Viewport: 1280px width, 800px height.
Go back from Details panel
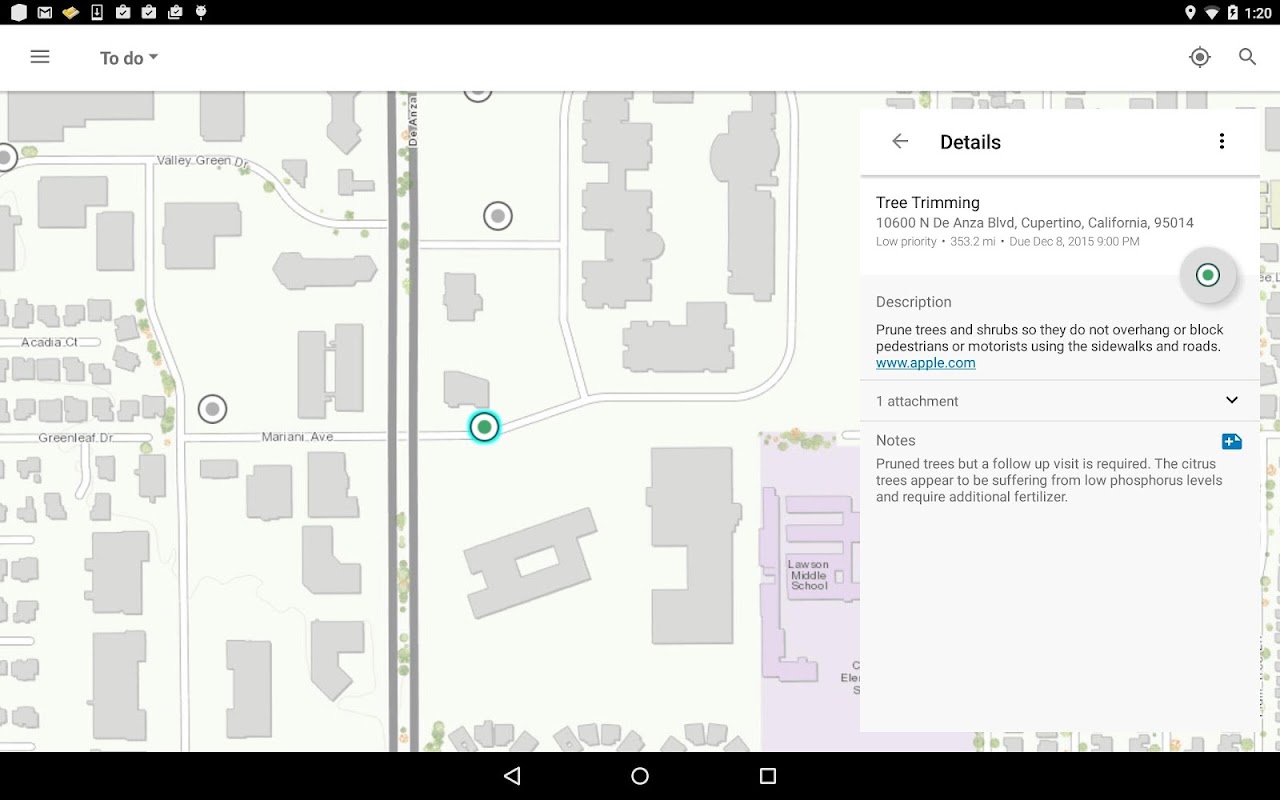(900, 141)
